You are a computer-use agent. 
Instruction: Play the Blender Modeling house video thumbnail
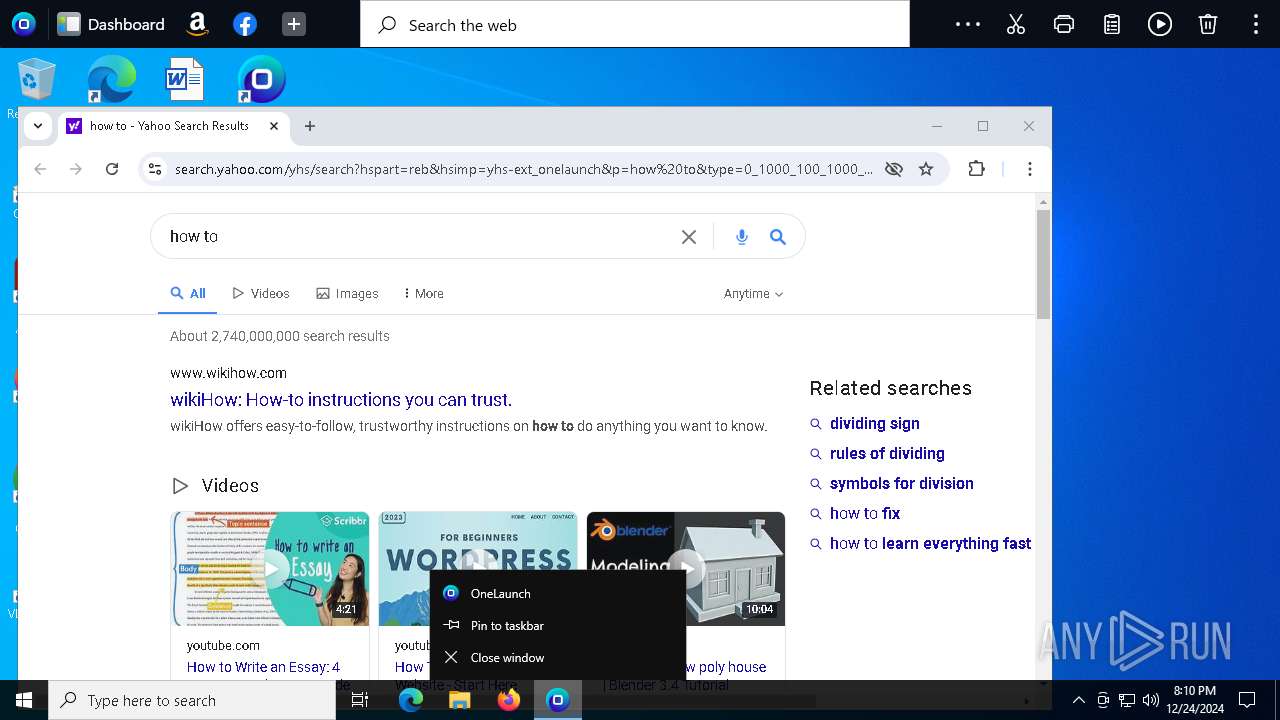(686, 569)
